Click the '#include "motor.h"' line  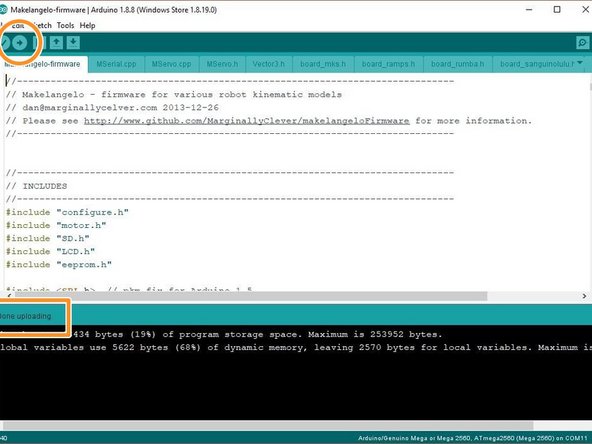pyautogui.click(x=56, y=225)
